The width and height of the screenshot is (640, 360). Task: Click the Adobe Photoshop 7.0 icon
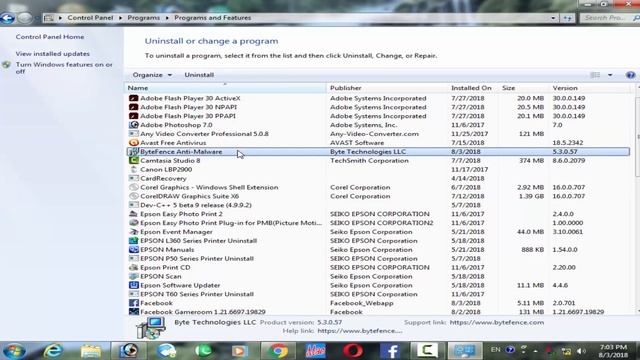click(133, 125)
